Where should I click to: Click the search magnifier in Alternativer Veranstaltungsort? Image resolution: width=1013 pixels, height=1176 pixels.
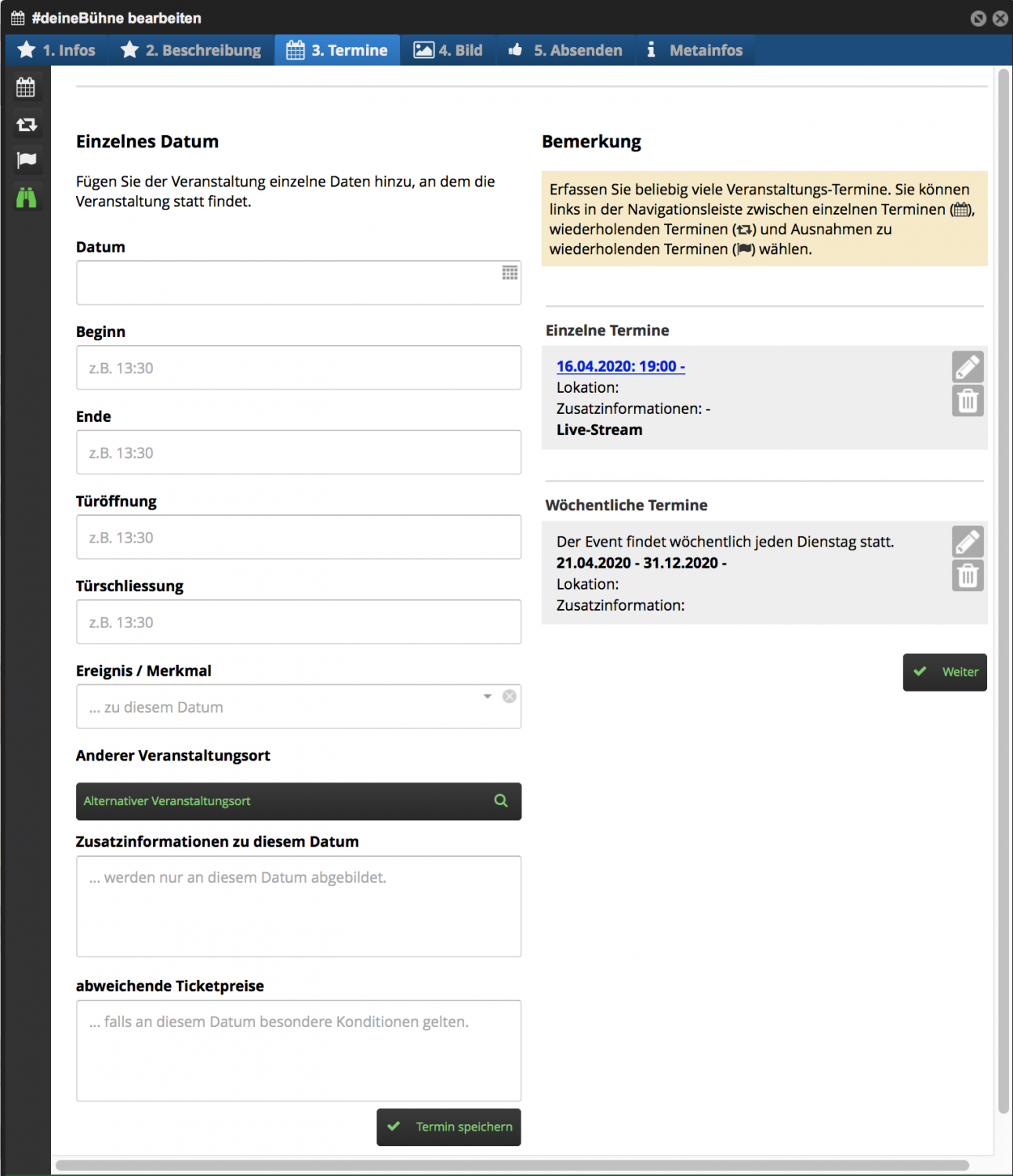click(x=501, y=800)
